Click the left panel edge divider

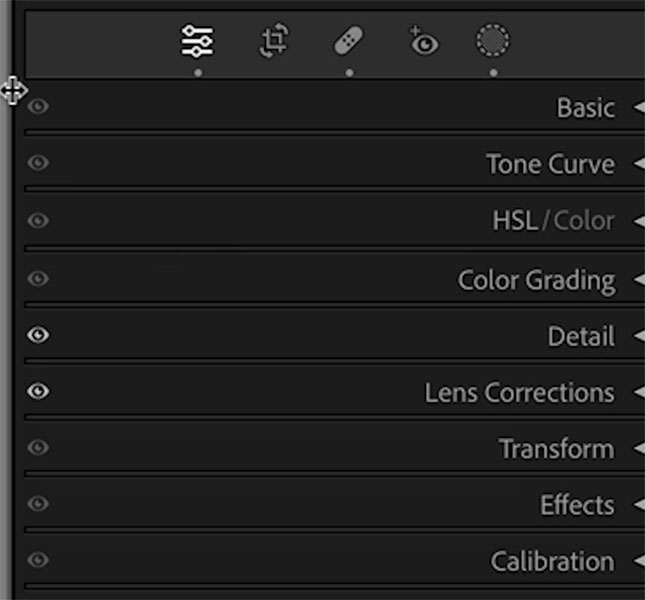(x=6, y=300)
